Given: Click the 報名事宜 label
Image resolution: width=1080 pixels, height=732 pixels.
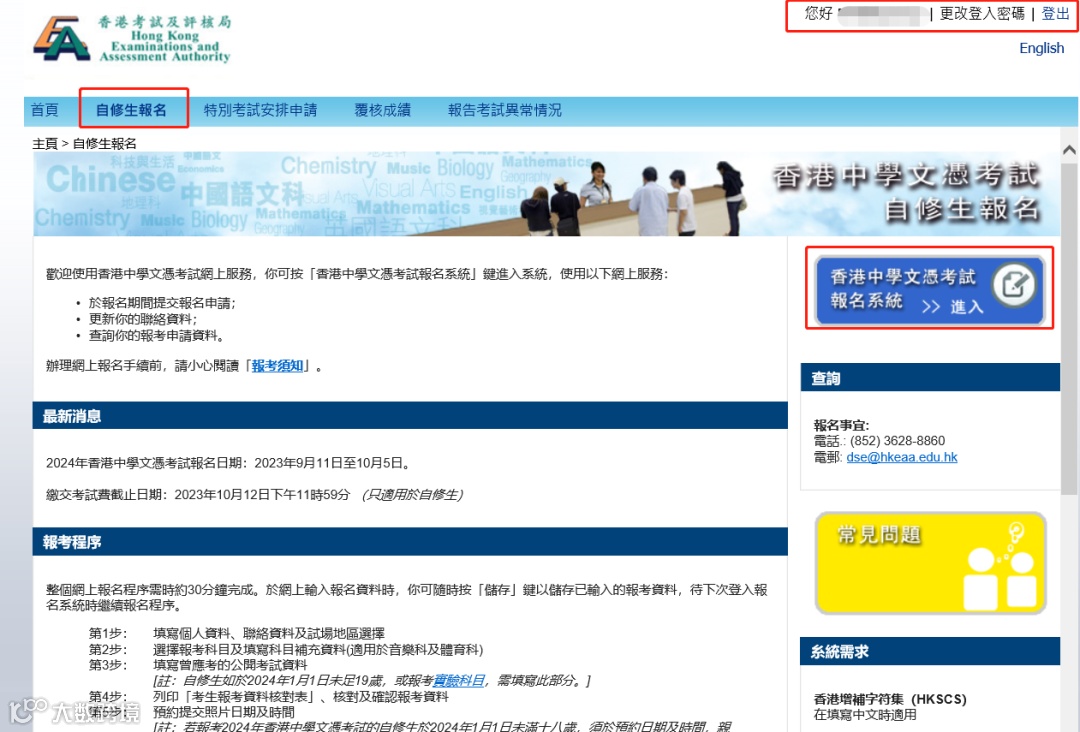Looking at the screenshot, I should coord(841,425).
